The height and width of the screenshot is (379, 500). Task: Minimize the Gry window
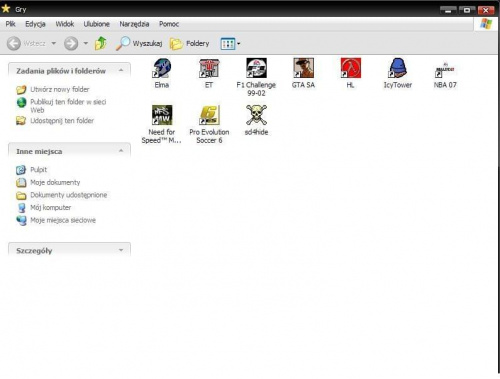448,10
